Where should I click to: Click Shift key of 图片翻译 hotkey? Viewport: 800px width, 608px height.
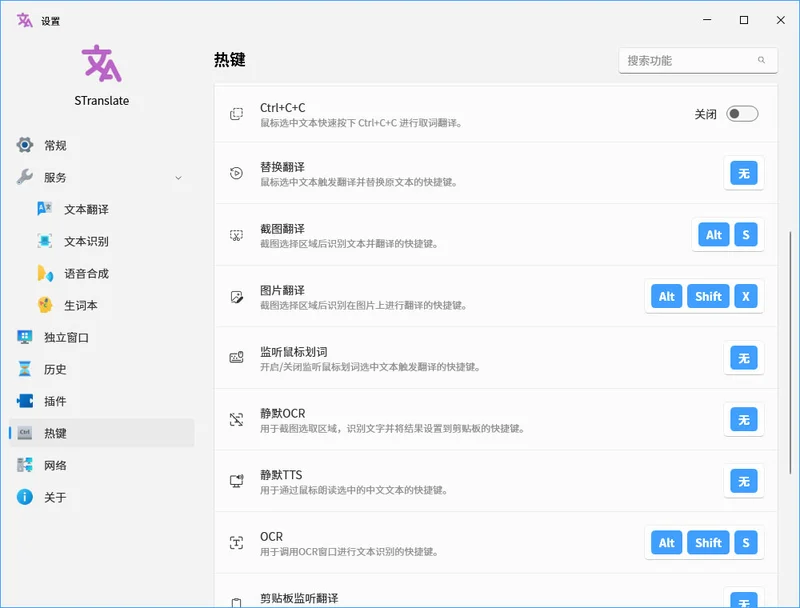click(708, 296)
